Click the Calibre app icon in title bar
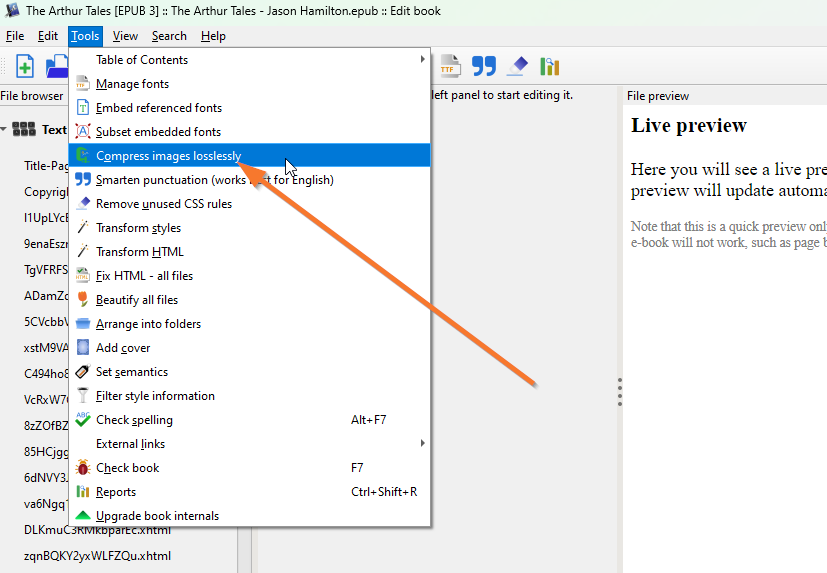827x573 pixels. [x=12, y=11]
